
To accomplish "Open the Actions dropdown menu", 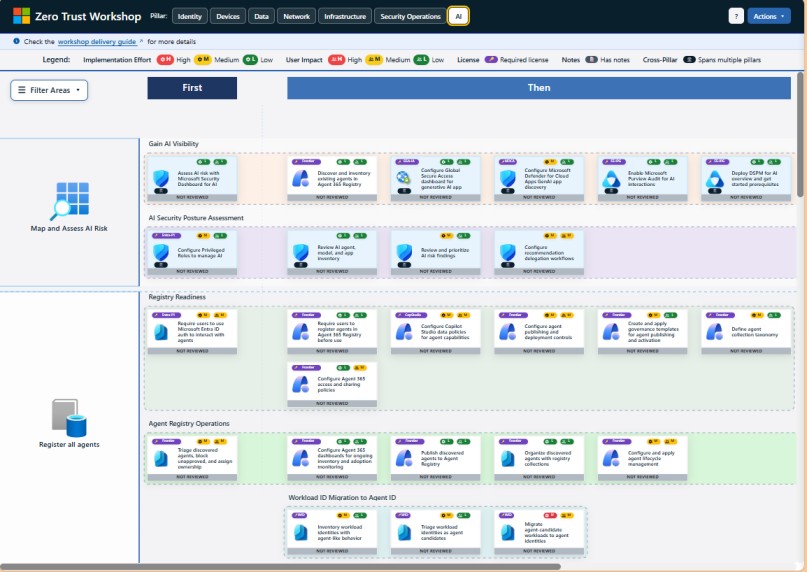I will (x=769, y=16).
